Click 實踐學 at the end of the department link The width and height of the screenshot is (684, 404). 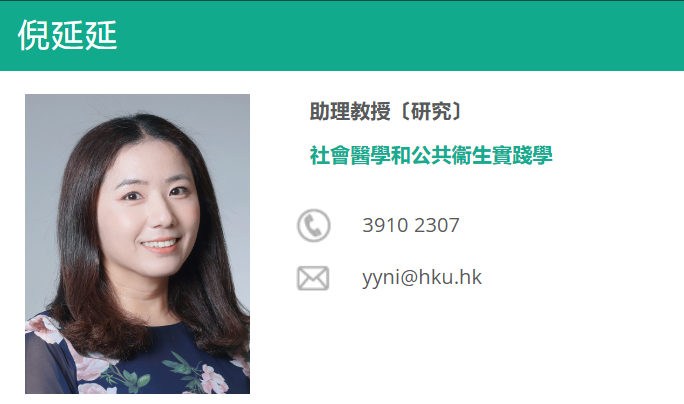click(x=522, y=155)
